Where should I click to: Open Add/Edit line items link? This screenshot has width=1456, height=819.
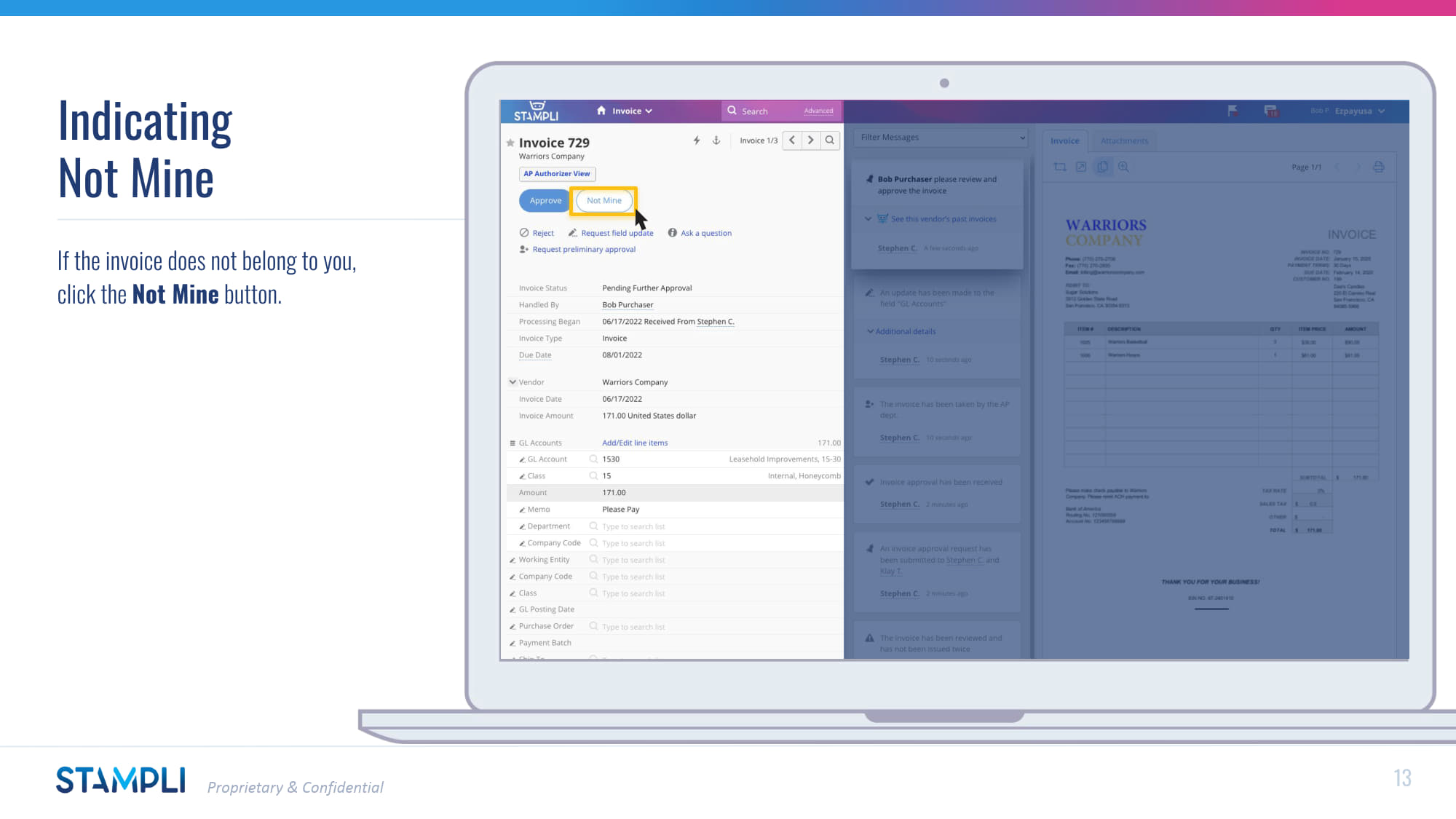pos(634,443)
